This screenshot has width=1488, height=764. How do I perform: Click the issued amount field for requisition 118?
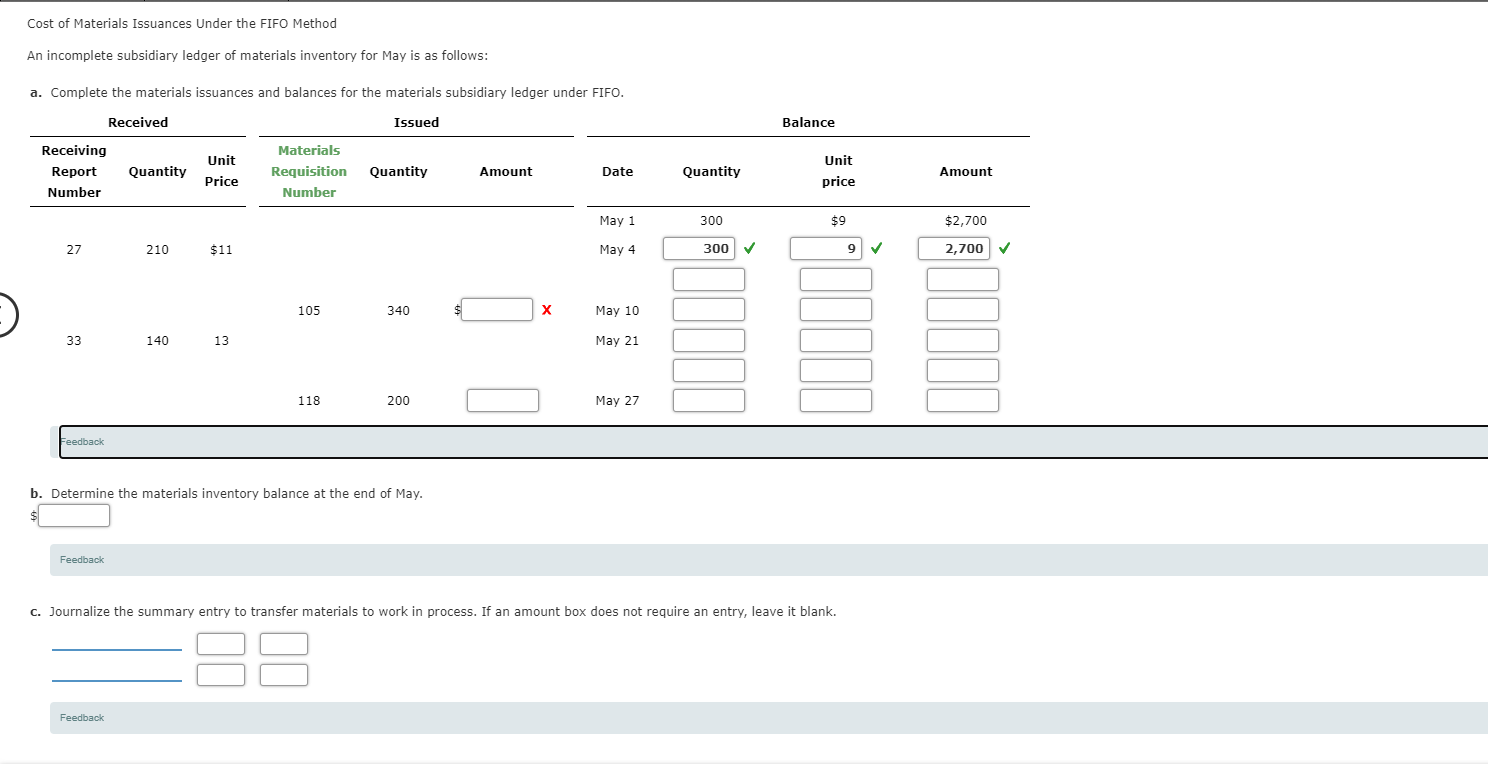503,400
